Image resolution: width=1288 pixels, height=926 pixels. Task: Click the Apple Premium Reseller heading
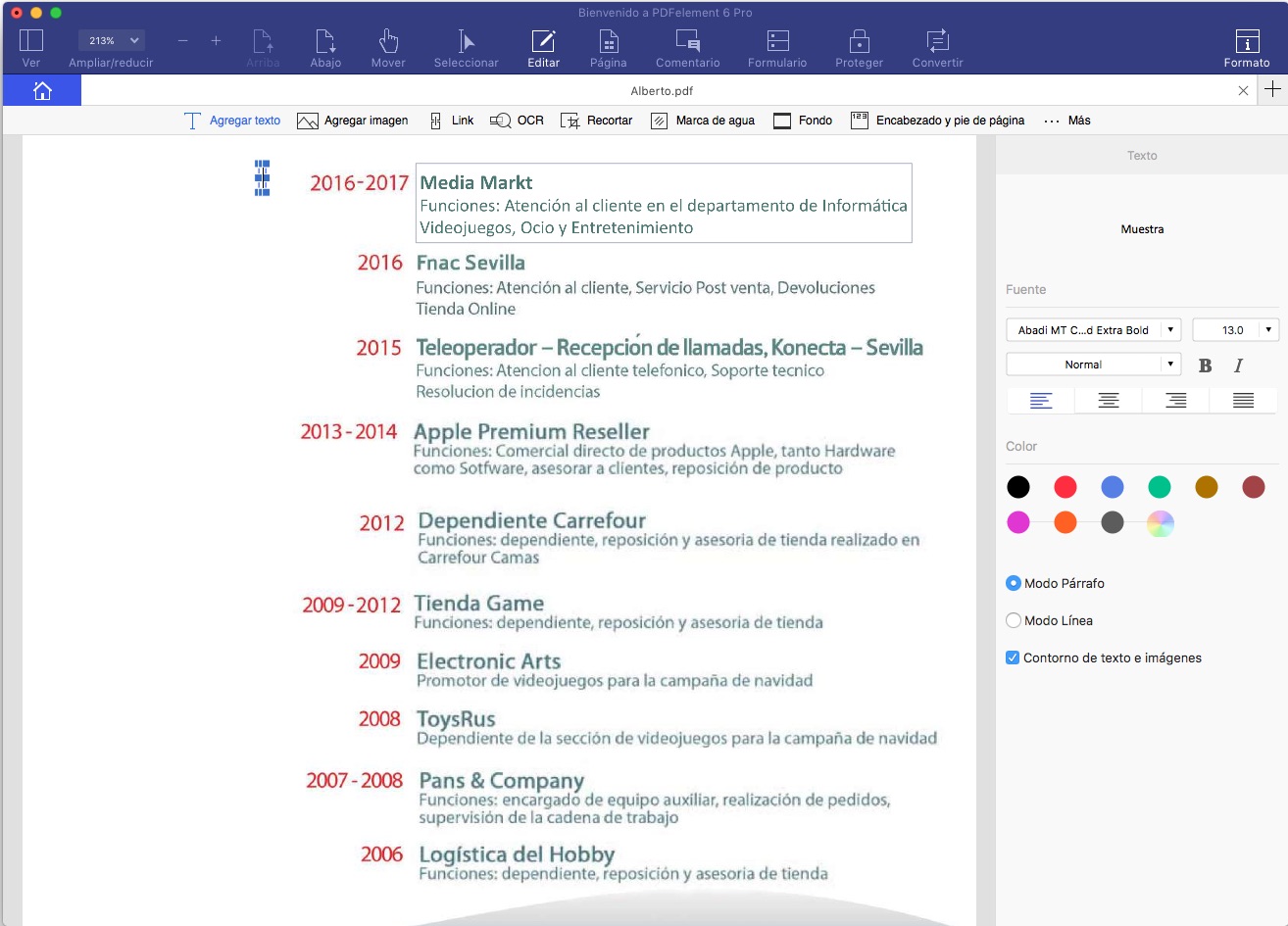(531, 432)
